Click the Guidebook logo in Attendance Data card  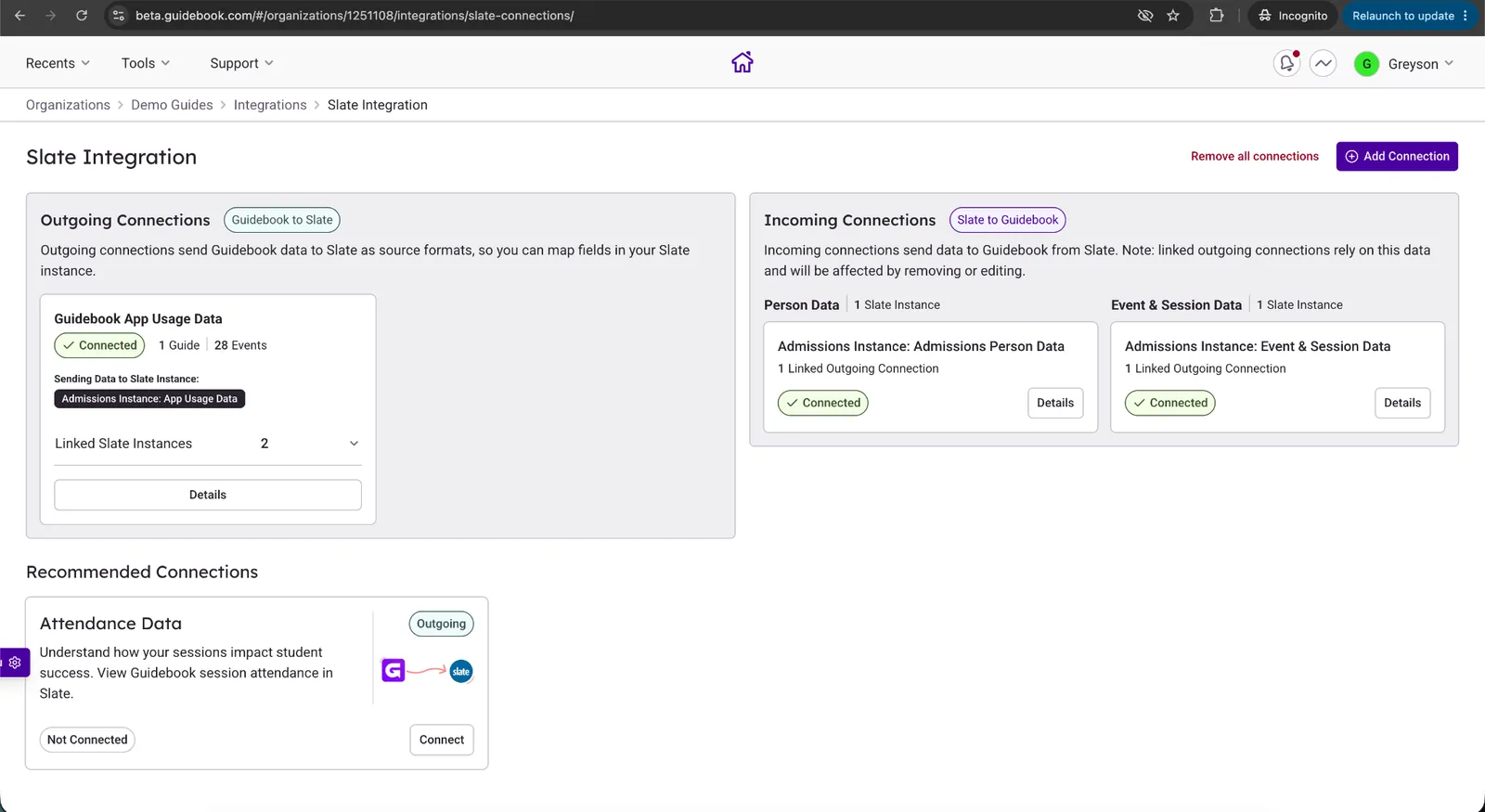(x=394, y=670)
